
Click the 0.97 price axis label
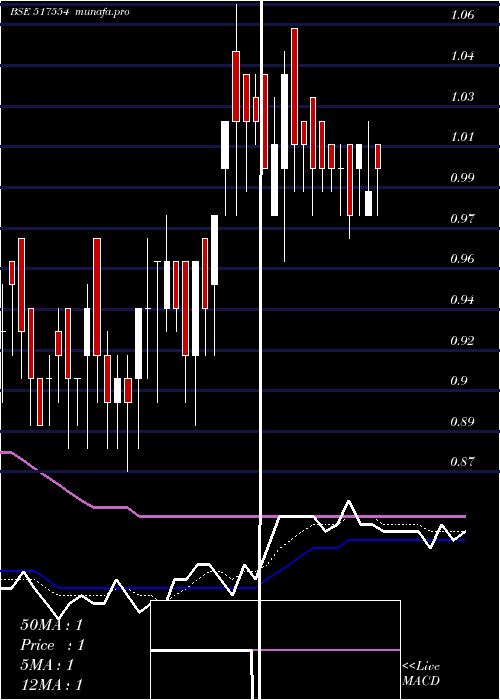[462, 218]
